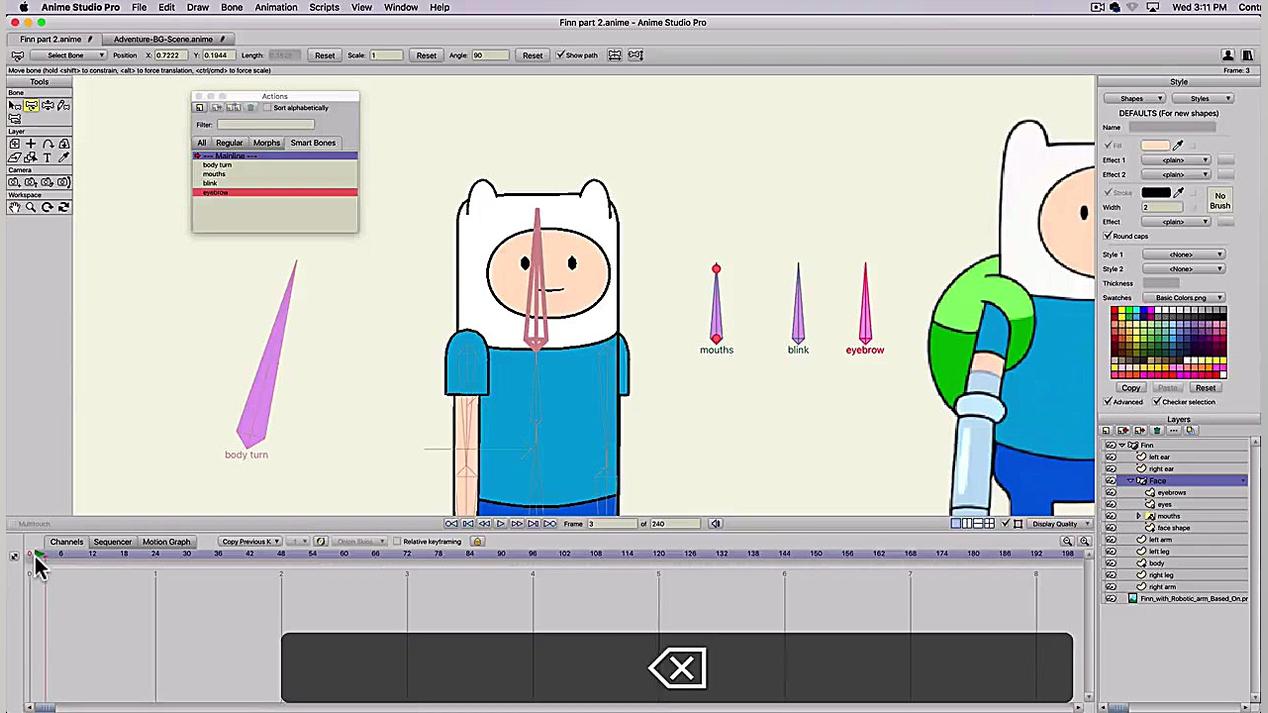Rewind to the start of the animation
1268x713 pixels.
tap(451, 524)
